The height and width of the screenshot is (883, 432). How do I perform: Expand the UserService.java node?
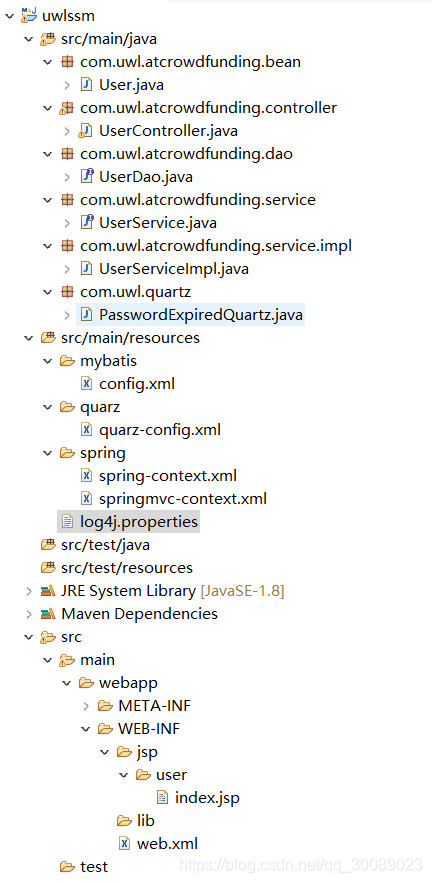pyautogui.click(x=67, y=223)
